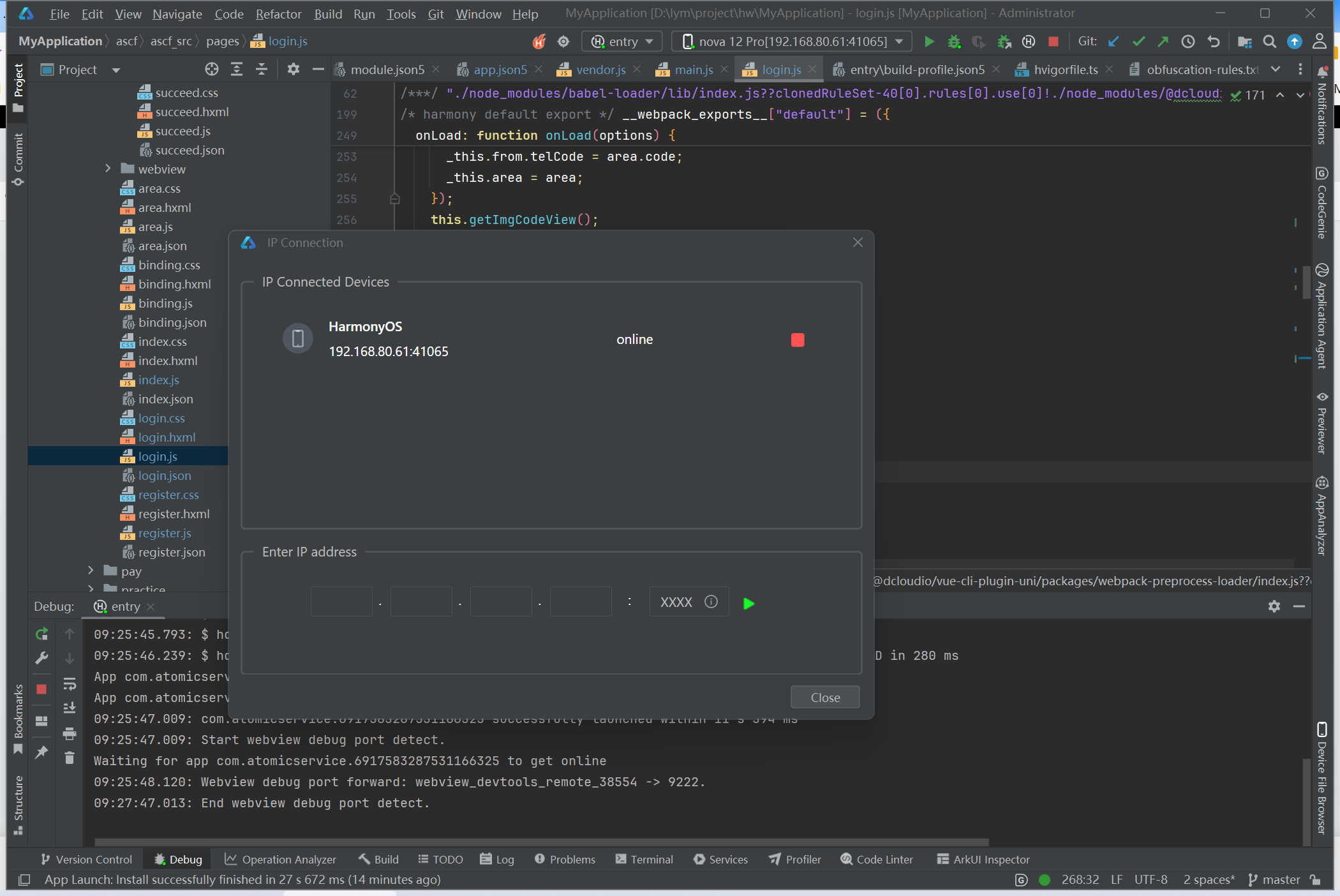Click the red Stop icon in the toolbar

pos(1053,41)
